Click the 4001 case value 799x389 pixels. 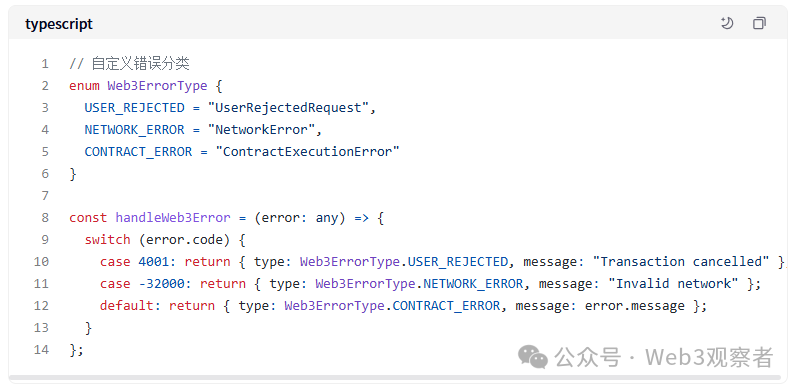point(153,262)
